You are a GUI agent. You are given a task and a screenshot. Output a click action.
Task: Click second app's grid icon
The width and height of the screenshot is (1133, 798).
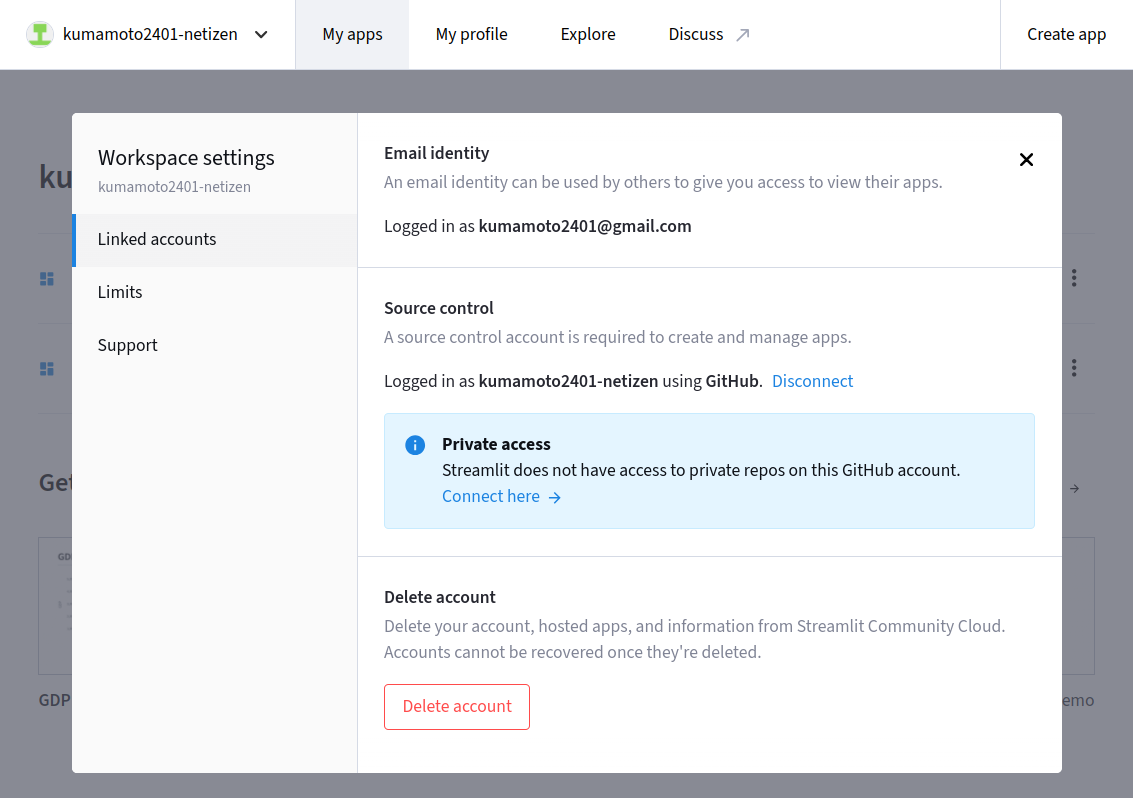click(x=47, y=369)
